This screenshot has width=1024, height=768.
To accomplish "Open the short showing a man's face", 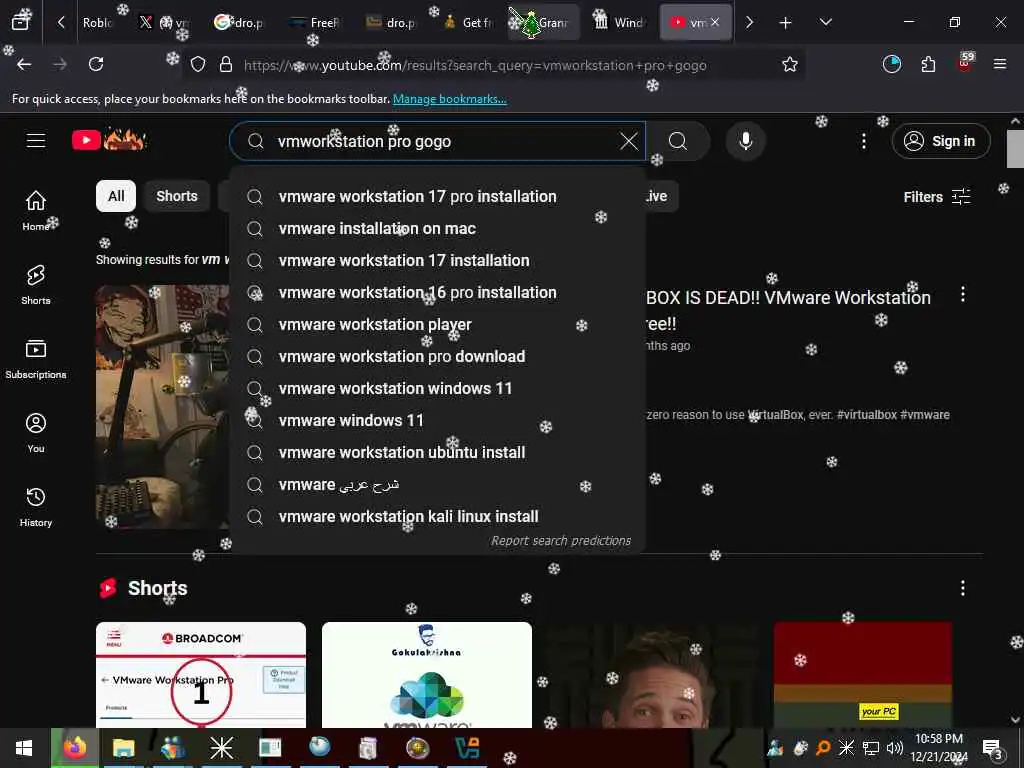I will [x=653, y=675].
